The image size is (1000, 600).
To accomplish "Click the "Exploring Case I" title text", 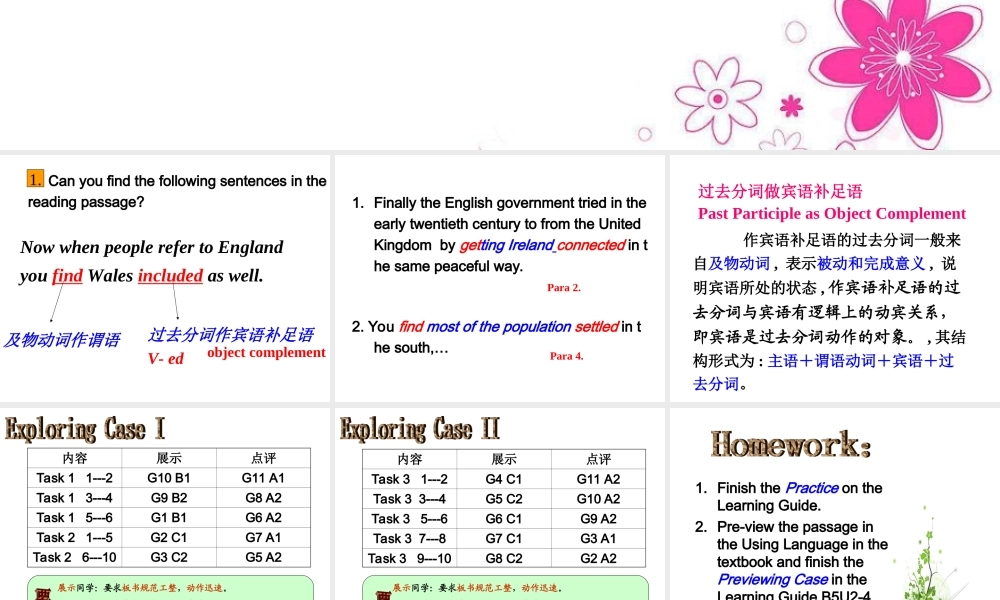I will click(85, 428).
